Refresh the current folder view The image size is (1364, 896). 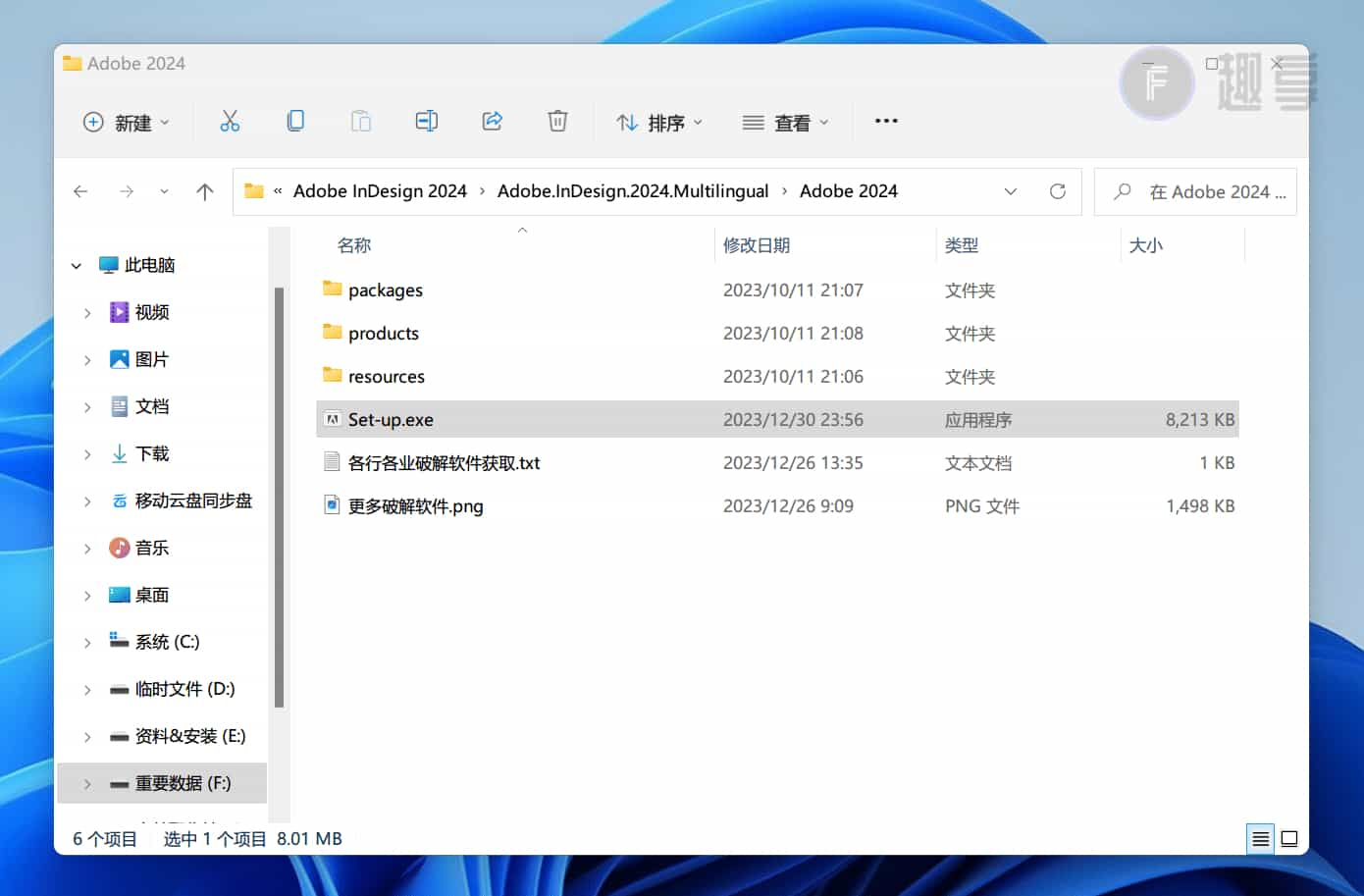click(1058, 191)
